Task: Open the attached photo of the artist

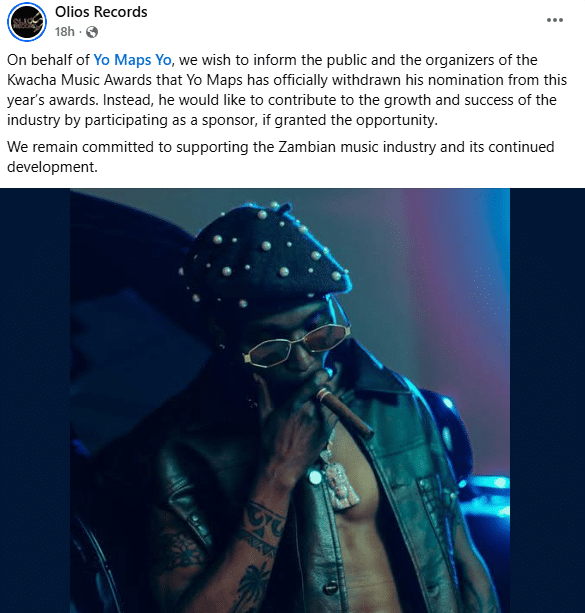Action: tap(290, 400)
